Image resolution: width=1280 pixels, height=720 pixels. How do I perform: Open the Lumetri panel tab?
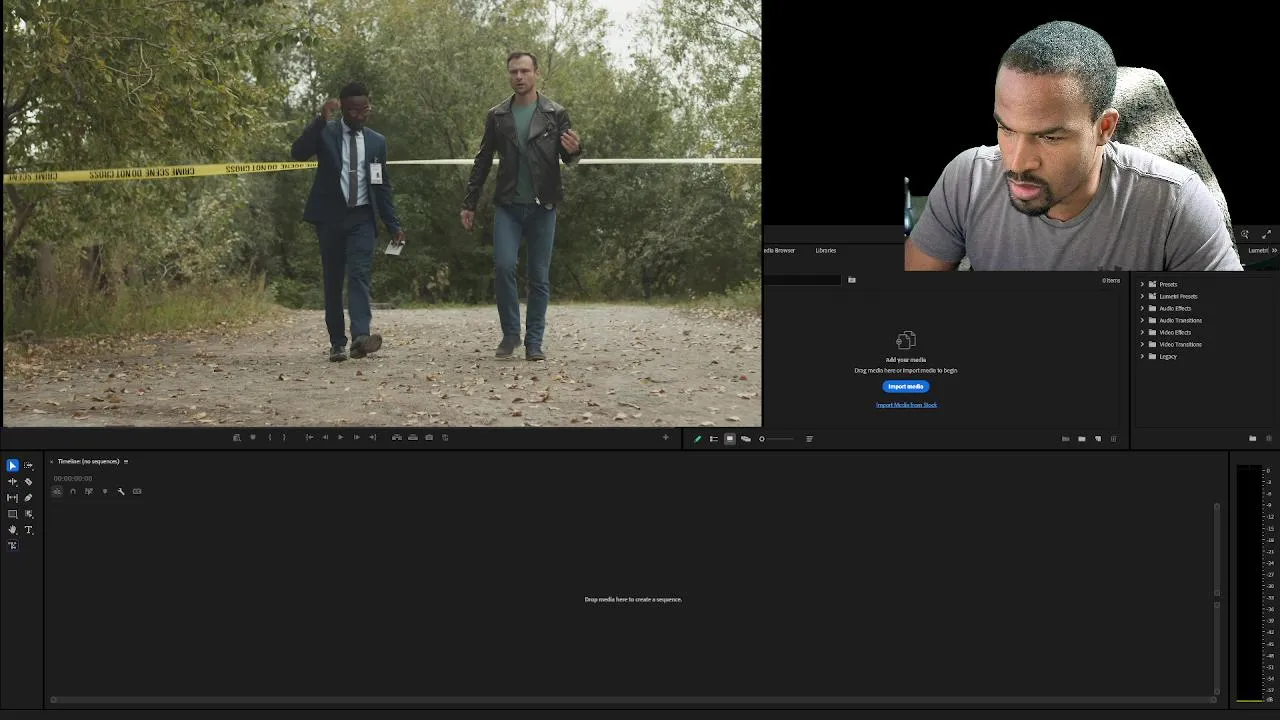click(x=1258, y=250)
